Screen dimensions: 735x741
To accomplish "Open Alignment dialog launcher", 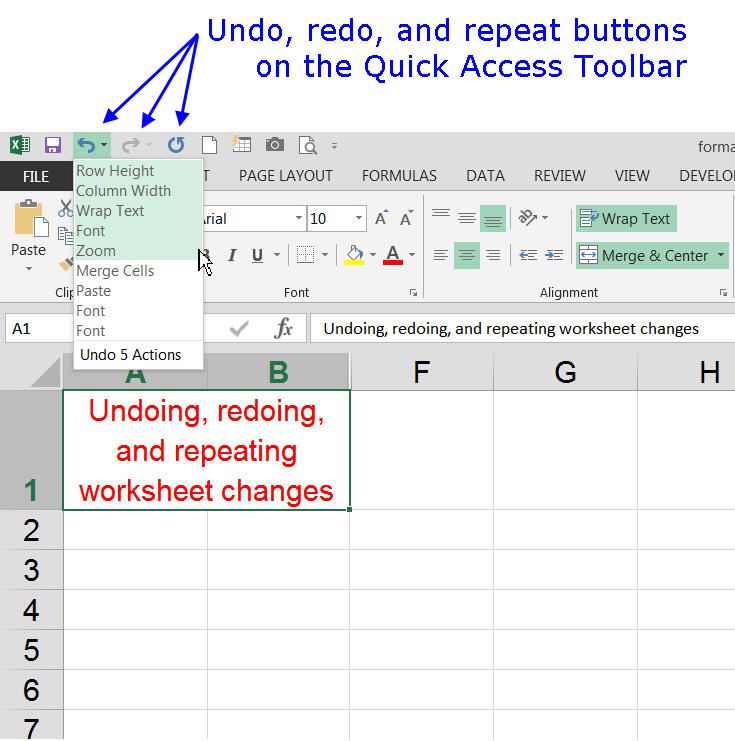I will point(723,293).
